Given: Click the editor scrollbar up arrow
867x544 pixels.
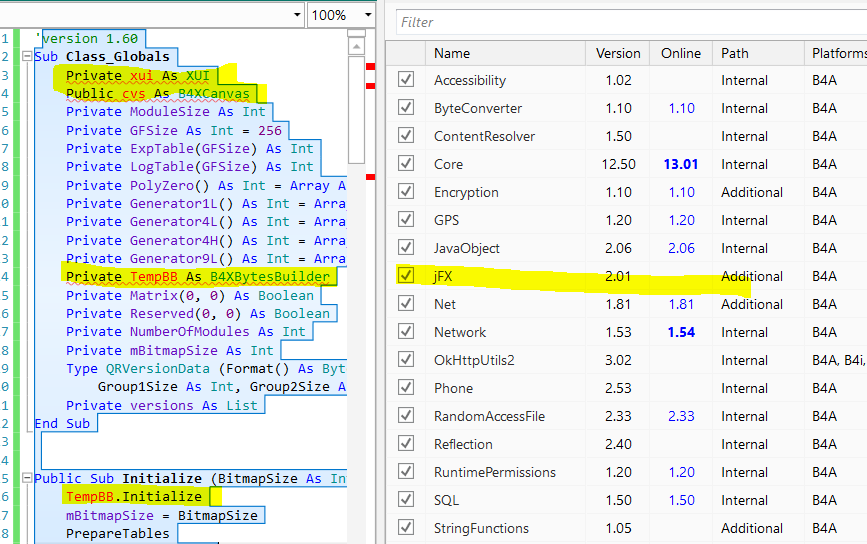Looking at the screenshot, I should click(356, 47).
